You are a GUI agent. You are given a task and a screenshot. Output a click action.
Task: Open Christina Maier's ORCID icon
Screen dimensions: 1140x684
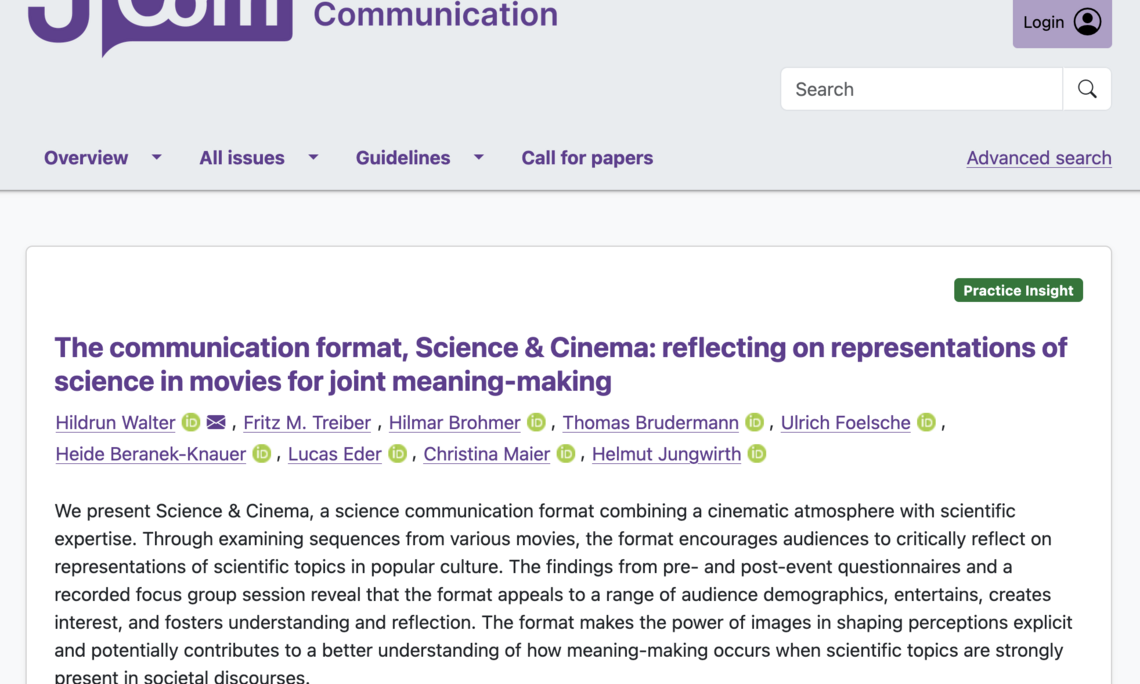pyautogui.click(x=566, y=454)
